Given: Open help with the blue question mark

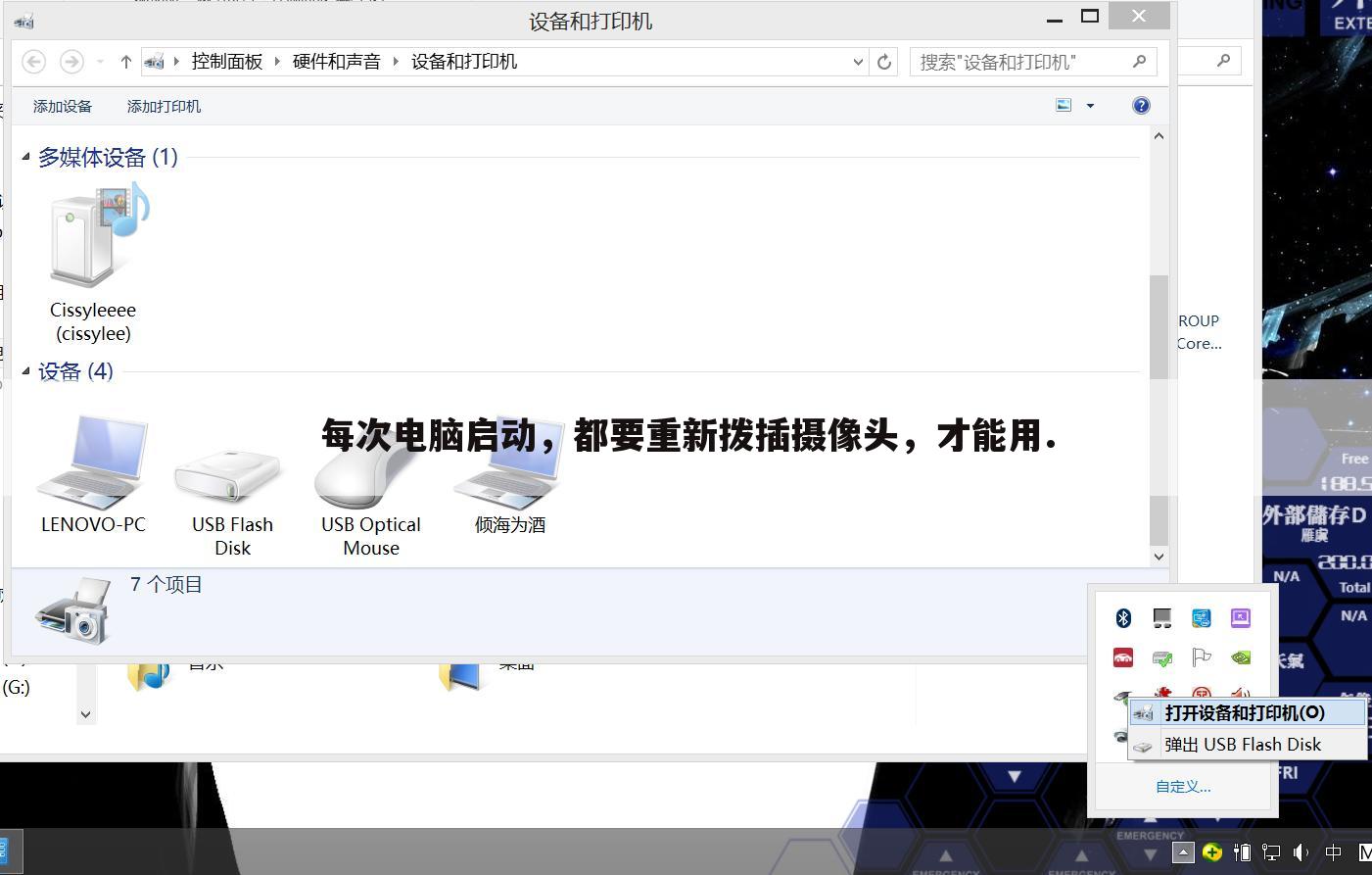Looking at the screenshot, I should tap(1141, 106).
